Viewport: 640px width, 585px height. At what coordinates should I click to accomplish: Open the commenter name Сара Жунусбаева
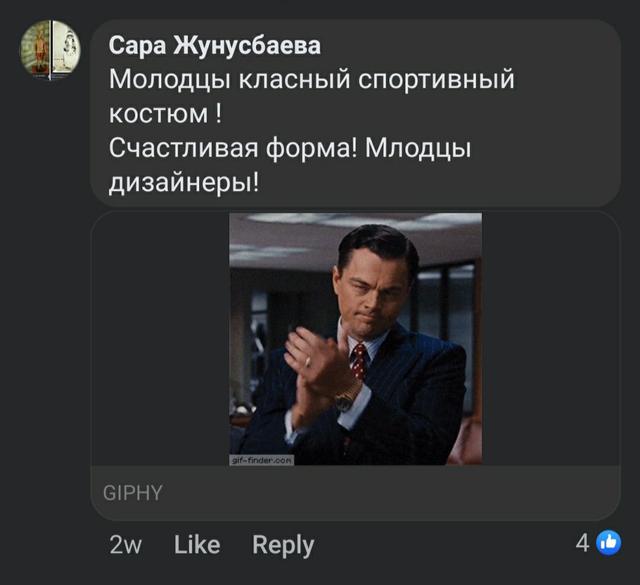(x=215, y=46)
